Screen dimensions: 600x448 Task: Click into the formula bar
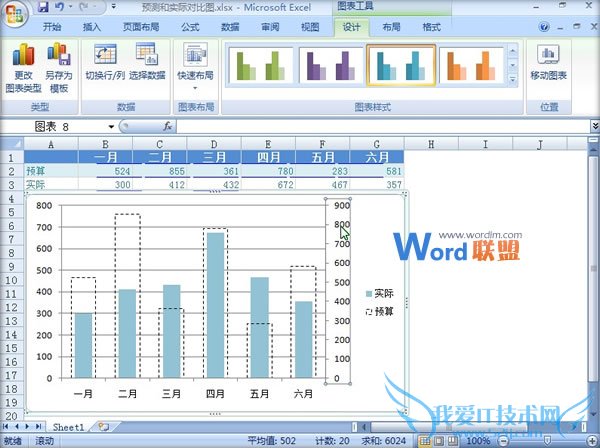(x=383, y=127)
